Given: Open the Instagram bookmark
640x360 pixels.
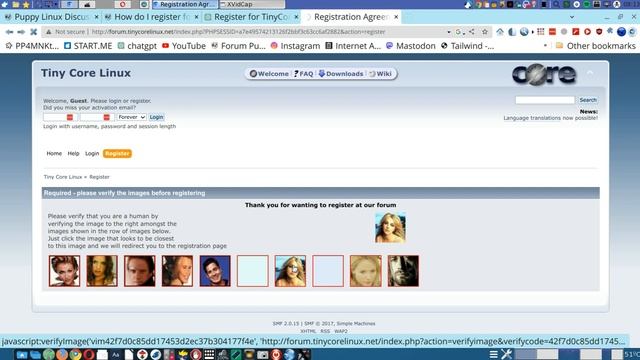Looking at the screenshot, I should coord(295,46).
